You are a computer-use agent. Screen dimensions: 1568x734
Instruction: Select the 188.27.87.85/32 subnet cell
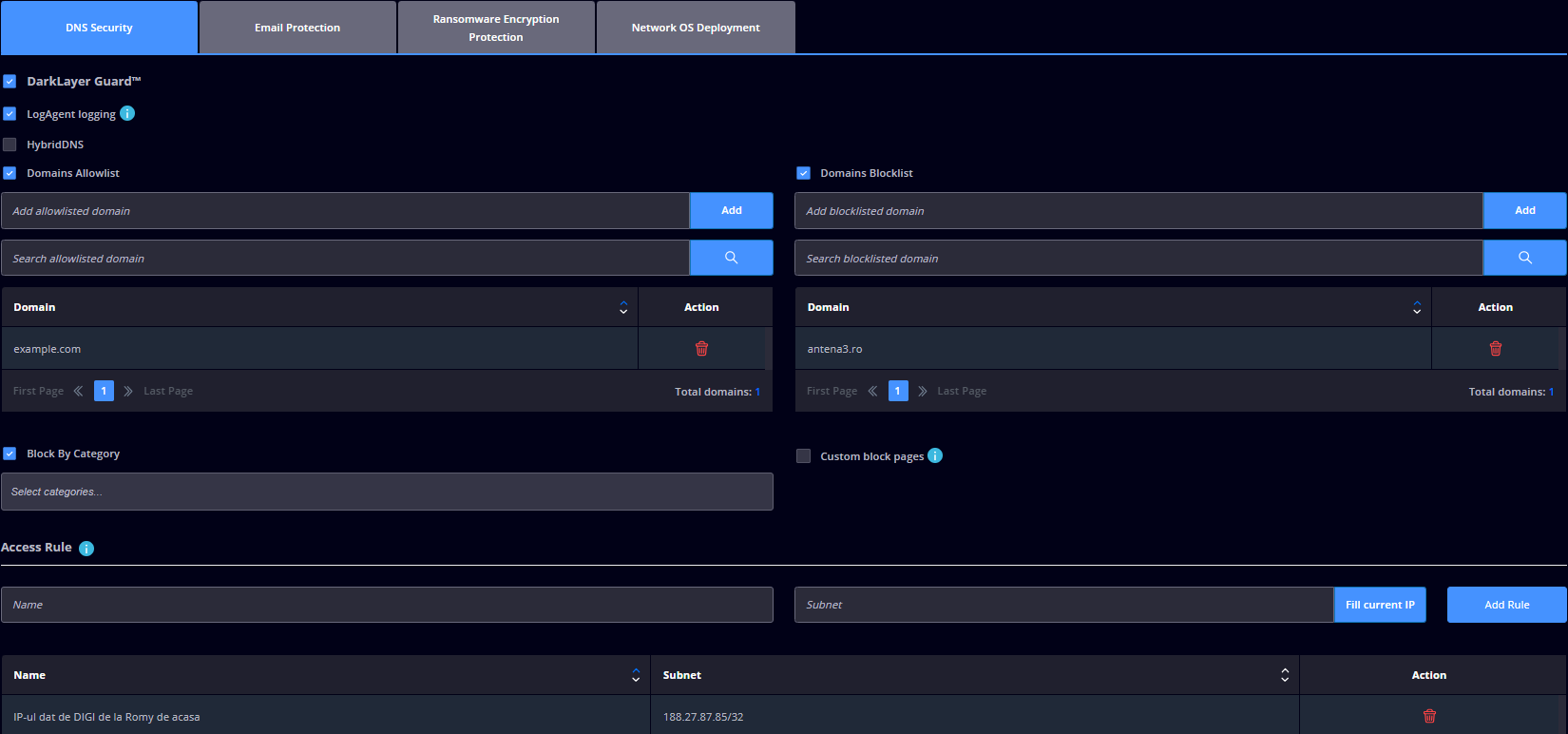click(975, 716)
